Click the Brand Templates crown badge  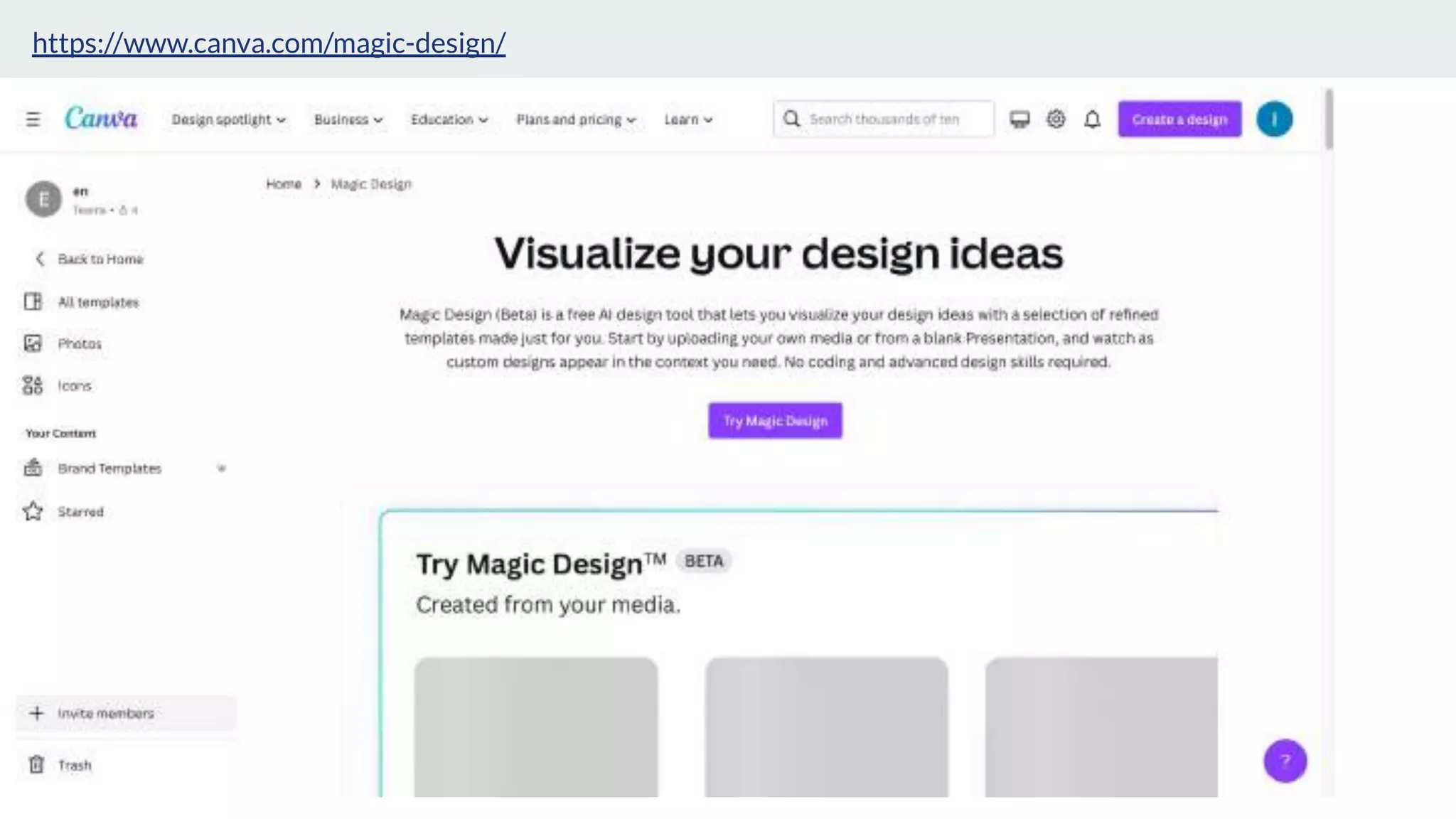pyautogui.click(x=222, y=469)
